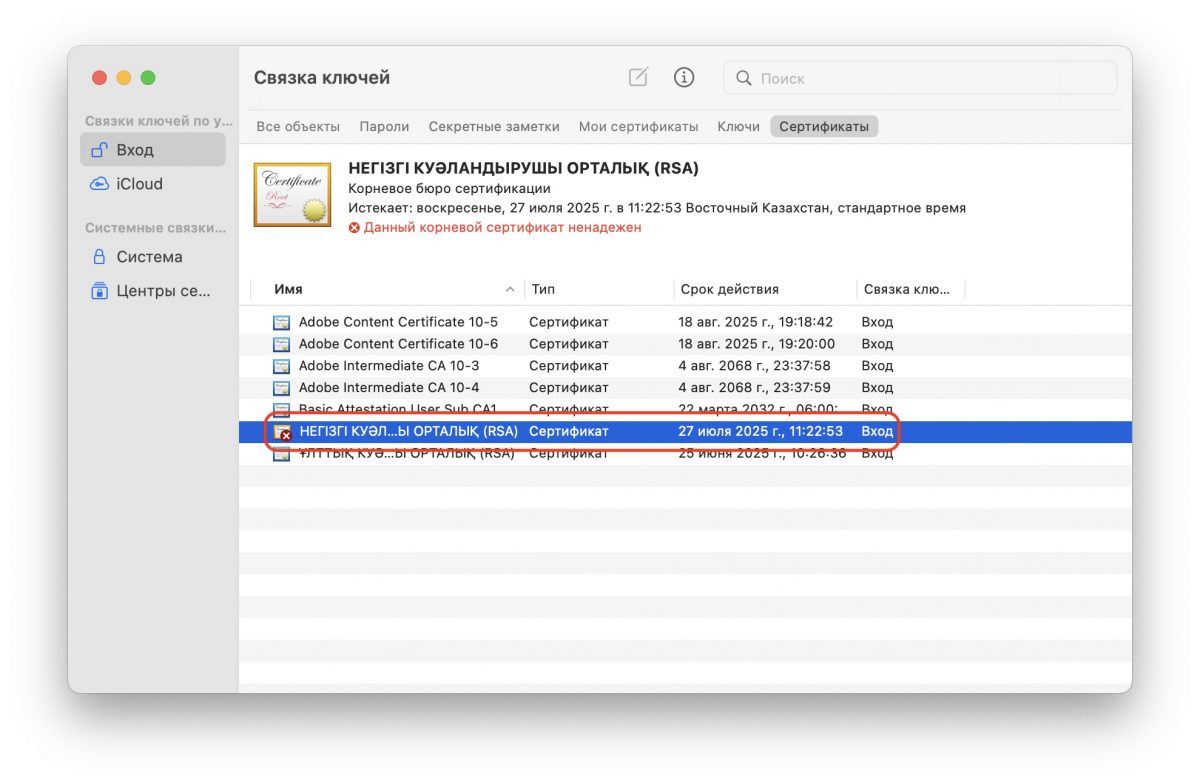Screen dimensions: 1200x783
Task: Click date 4 авг. 2068 г., 23:37:58
Action: tap(754, 366)
